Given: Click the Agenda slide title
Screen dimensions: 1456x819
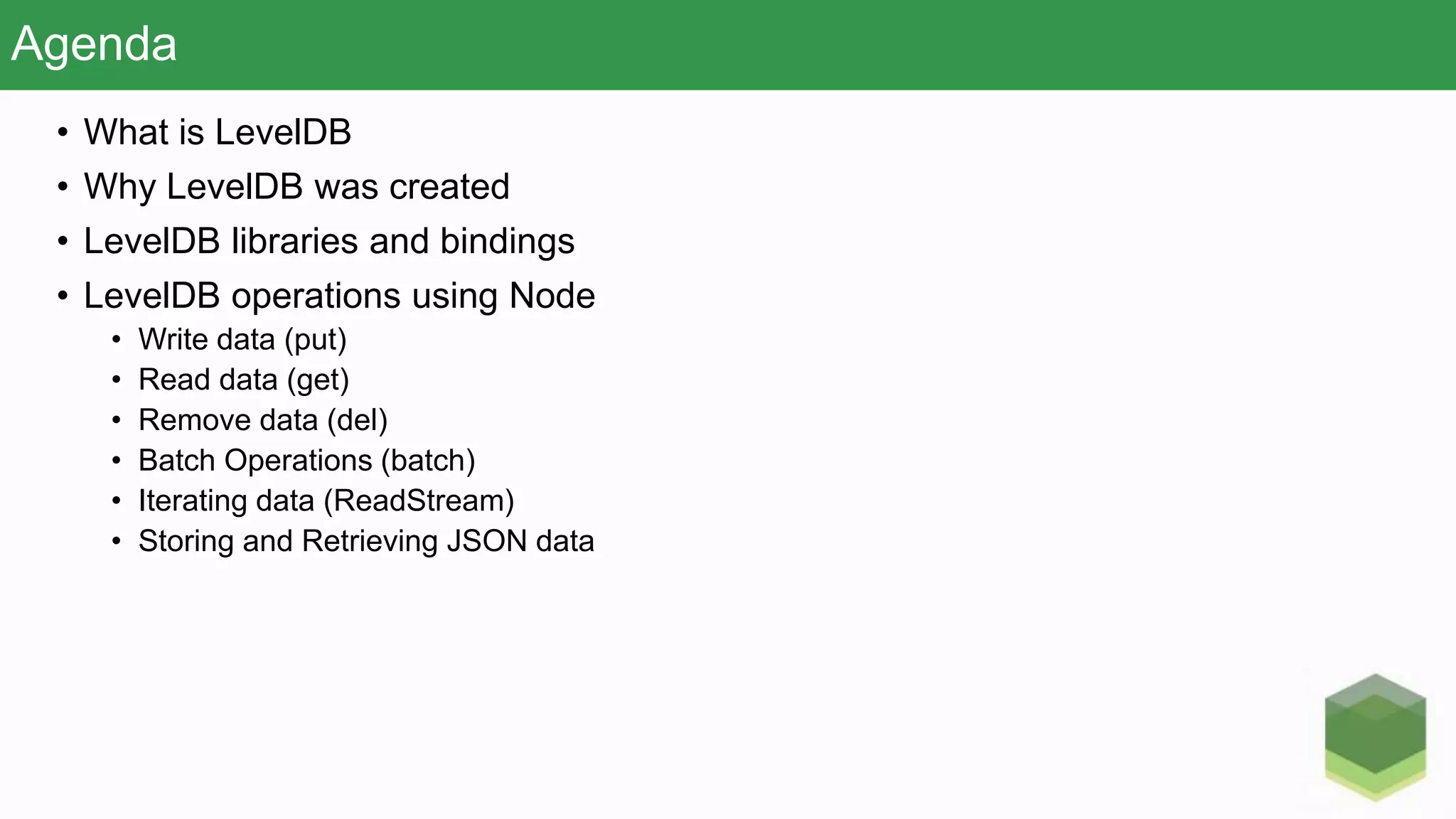Looking at the screenshot, I should coord(95,44).
